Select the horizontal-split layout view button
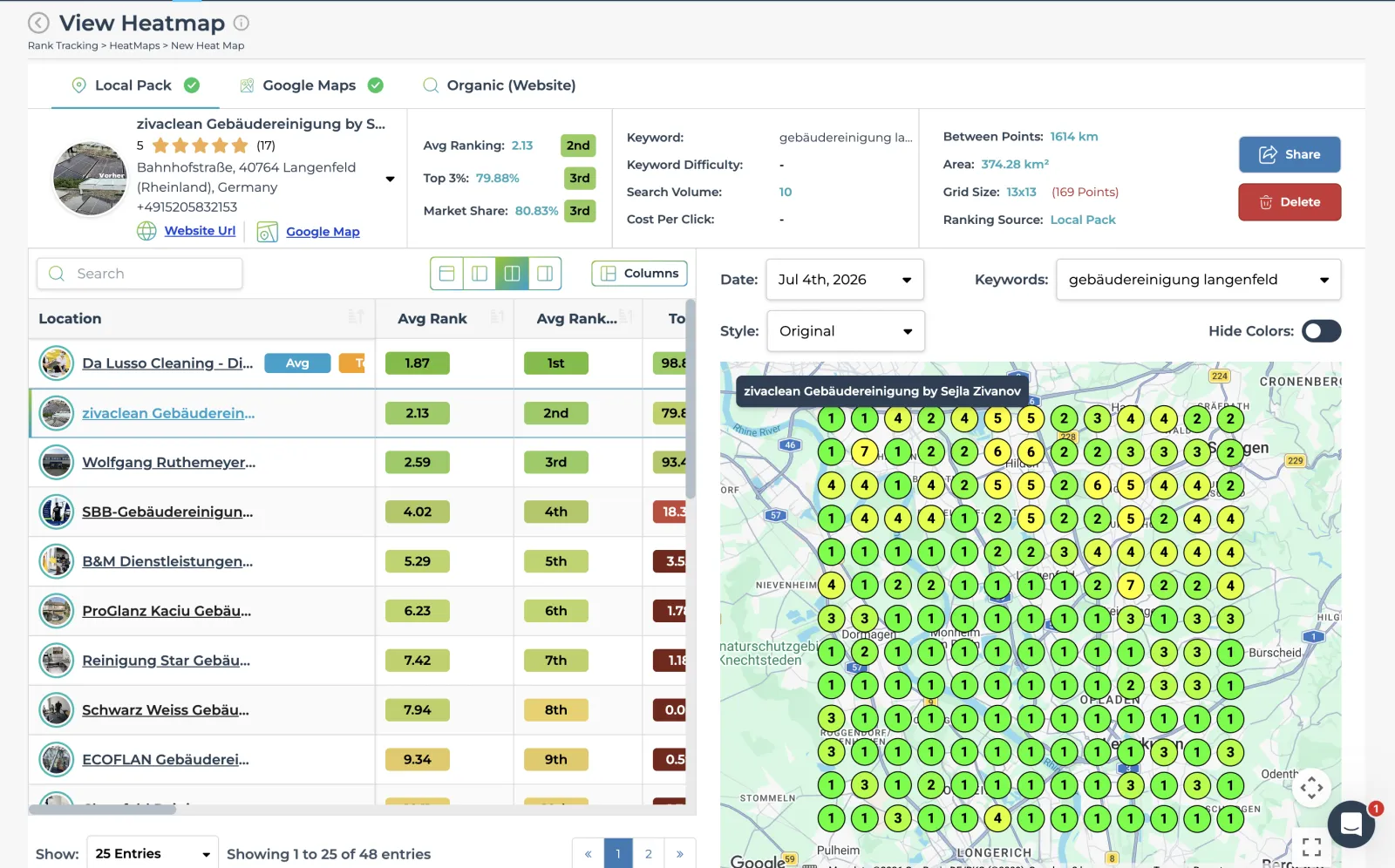The height and width of the screenshot is (868, 1395). (447, 274)
